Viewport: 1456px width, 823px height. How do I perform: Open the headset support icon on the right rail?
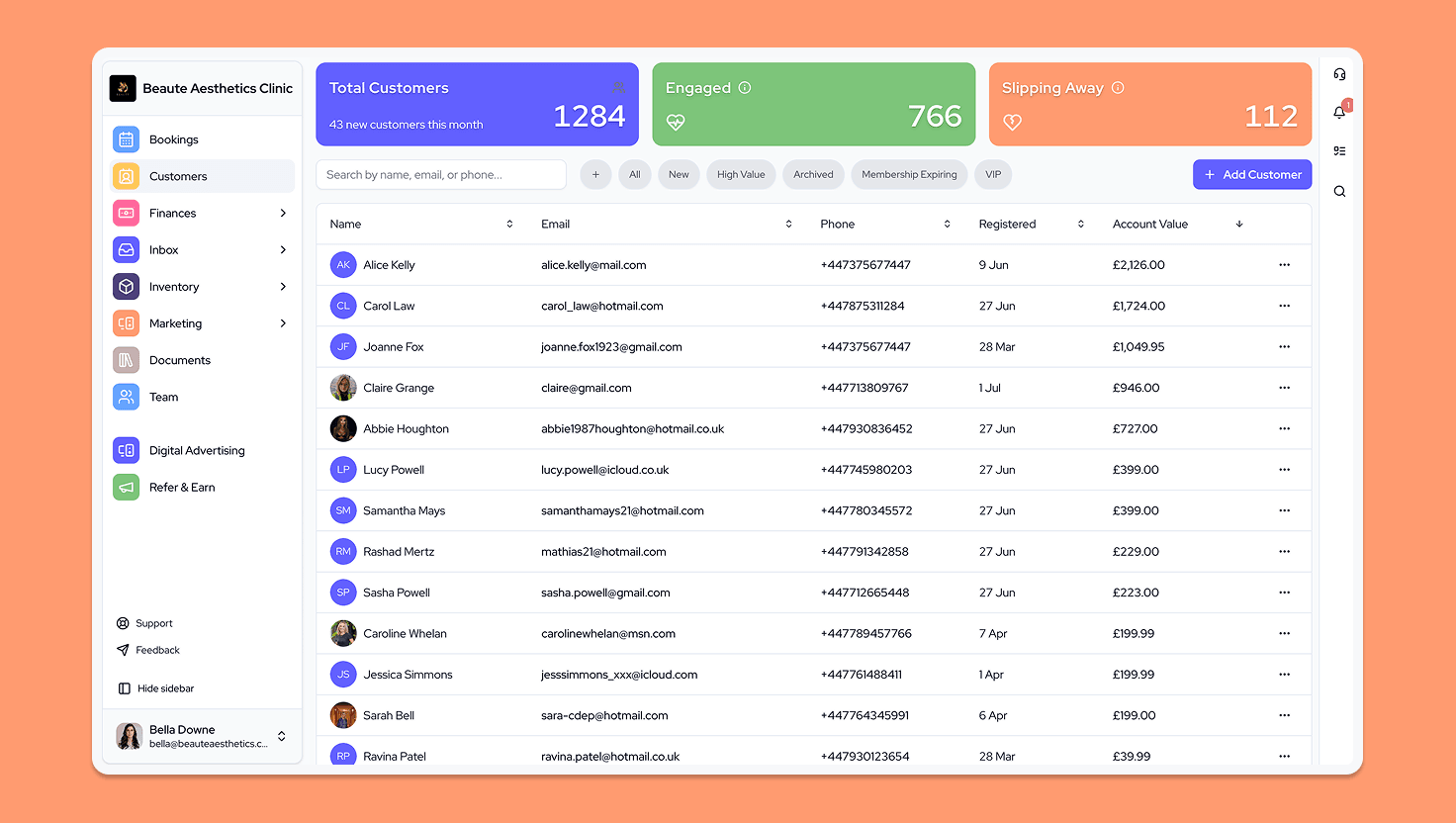(x=1339, y=74)
